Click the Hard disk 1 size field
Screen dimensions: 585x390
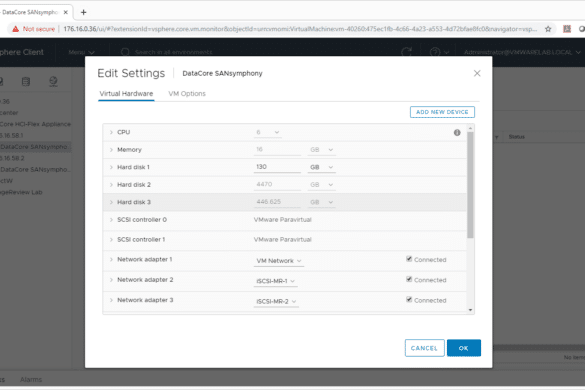pos(277,167)
